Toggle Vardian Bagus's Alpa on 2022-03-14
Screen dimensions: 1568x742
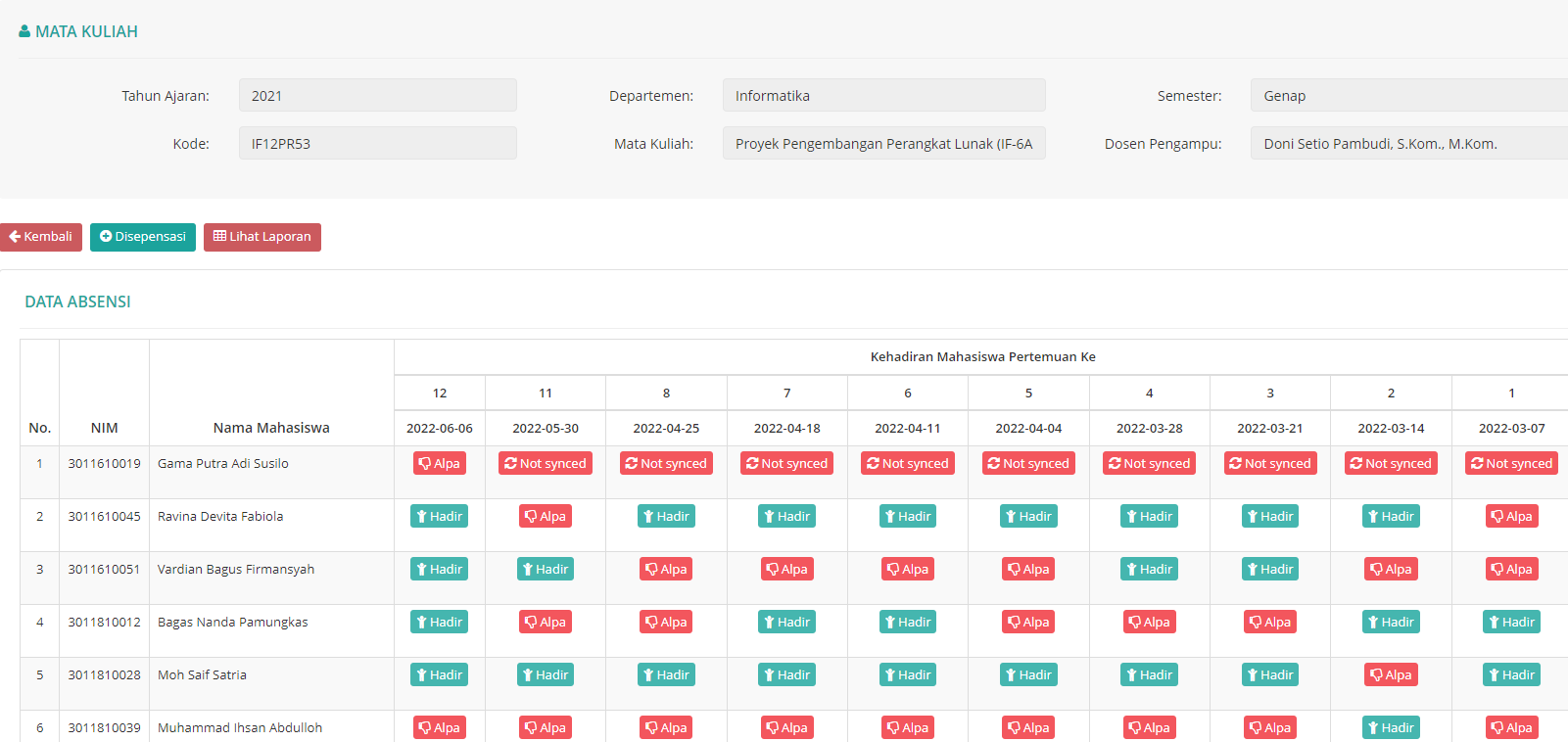[1391, 569]
